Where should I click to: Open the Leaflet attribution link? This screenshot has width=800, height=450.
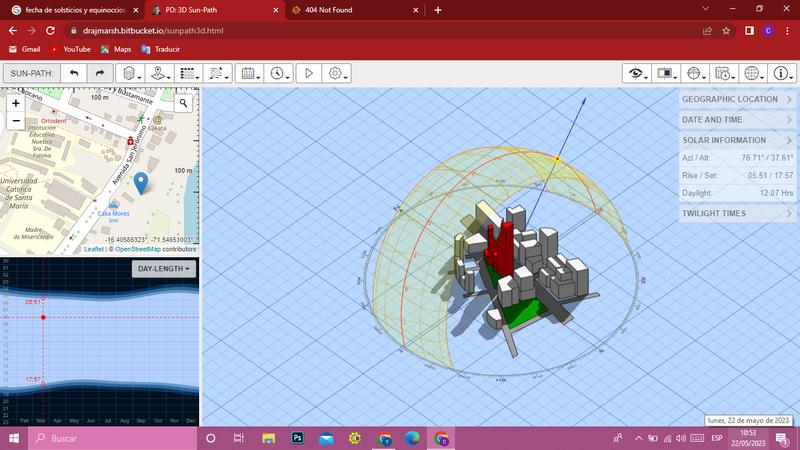tap(94, 249)
